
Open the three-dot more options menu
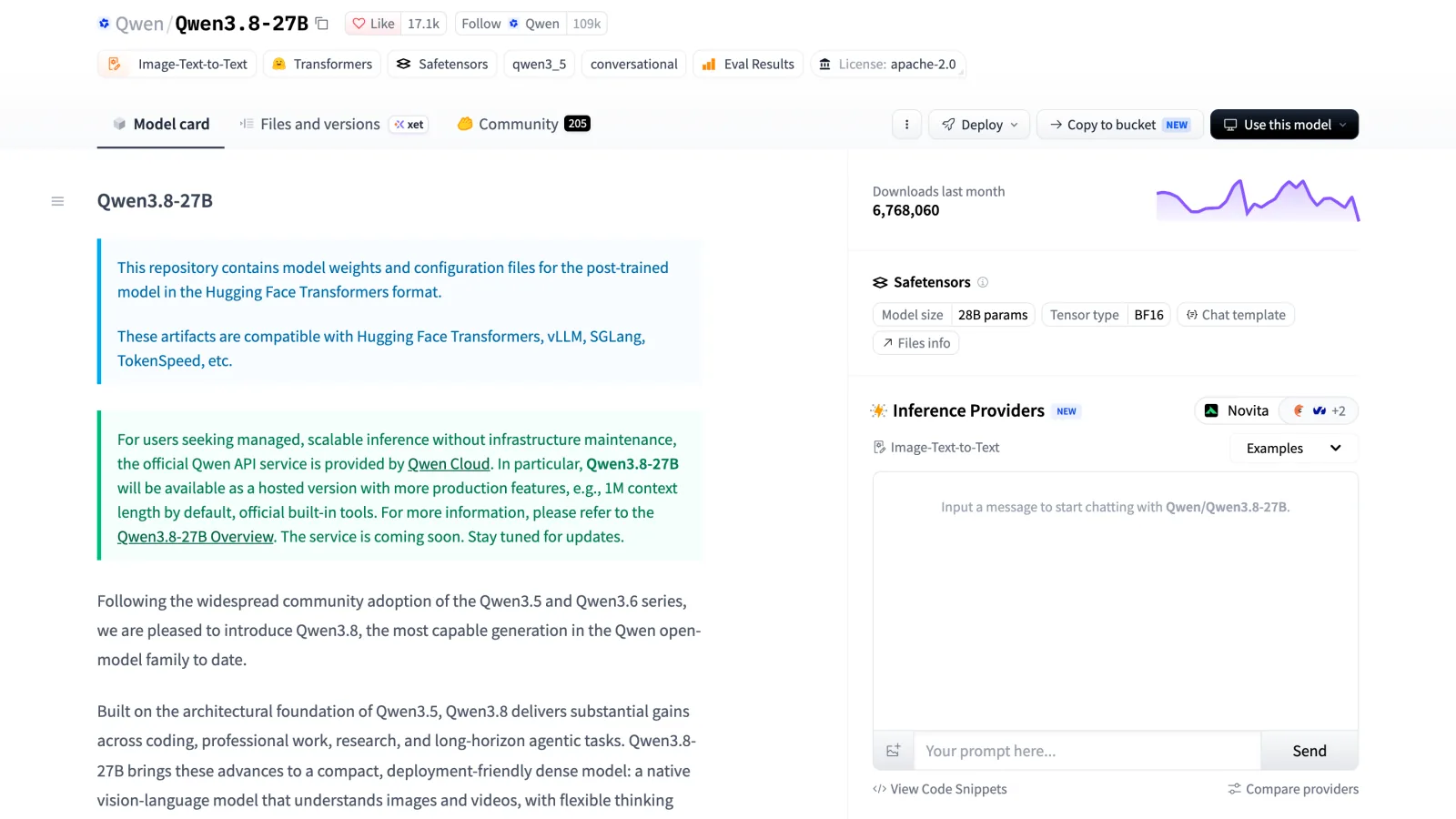906,125
